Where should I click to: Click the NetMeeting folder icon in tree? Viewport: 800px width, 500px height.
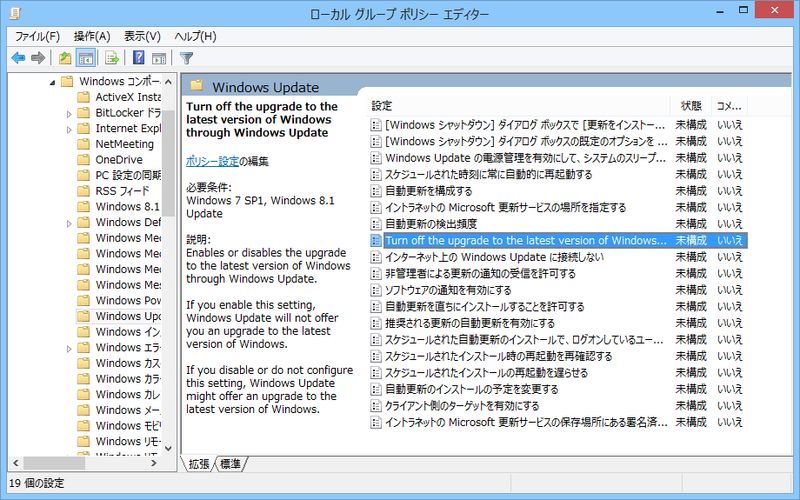click(83, 144)
